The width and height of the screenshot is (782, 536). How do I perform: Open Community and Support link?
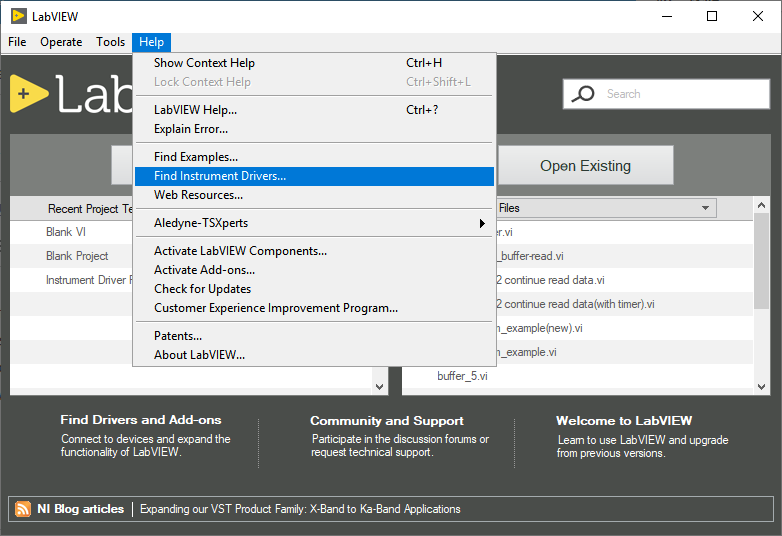386,421
